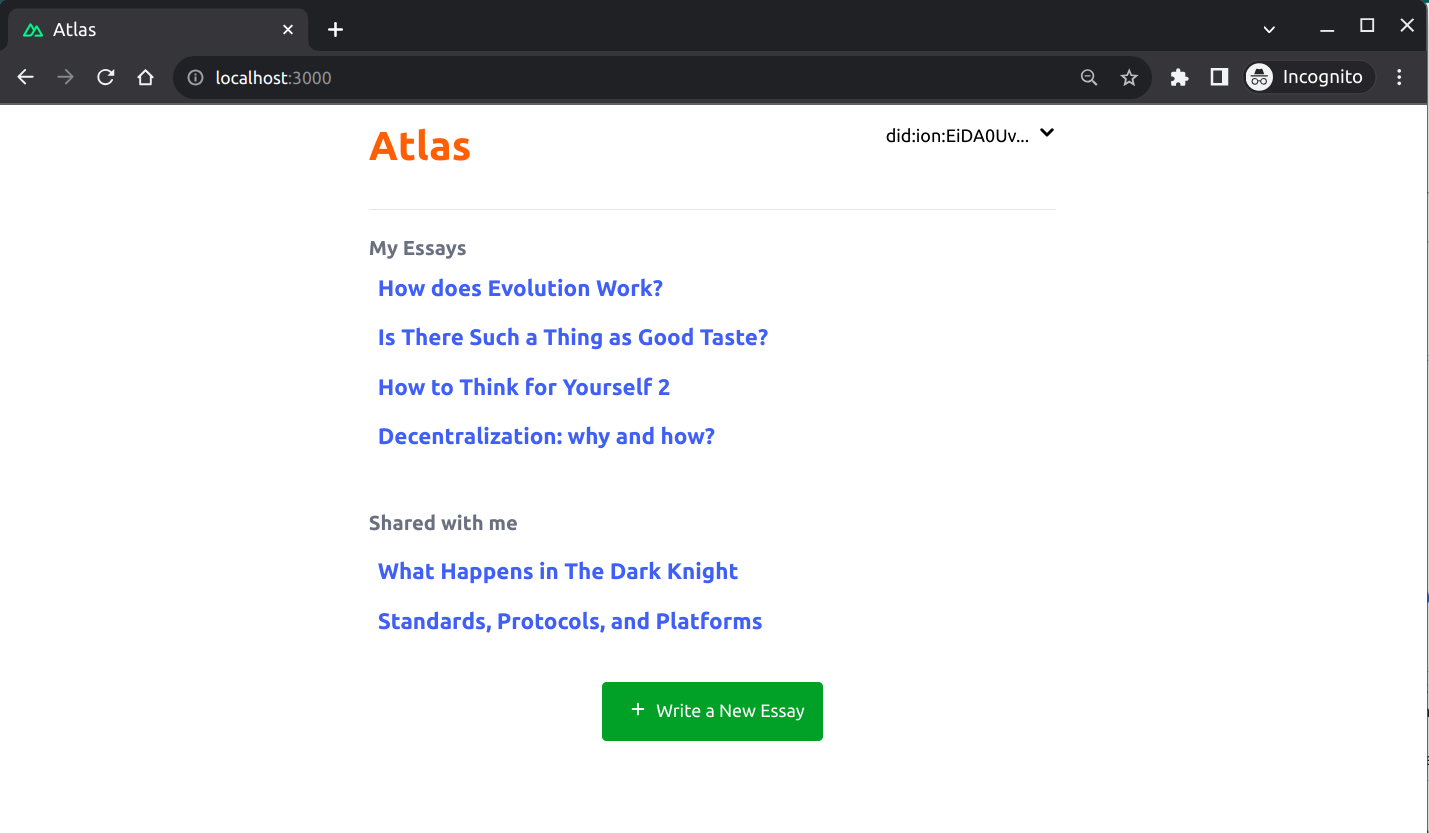This screenshot has width=1429, height=833.
Task: Click the orange Atlas logo heading
Action: pyautogui.click(x=420, y=146)
